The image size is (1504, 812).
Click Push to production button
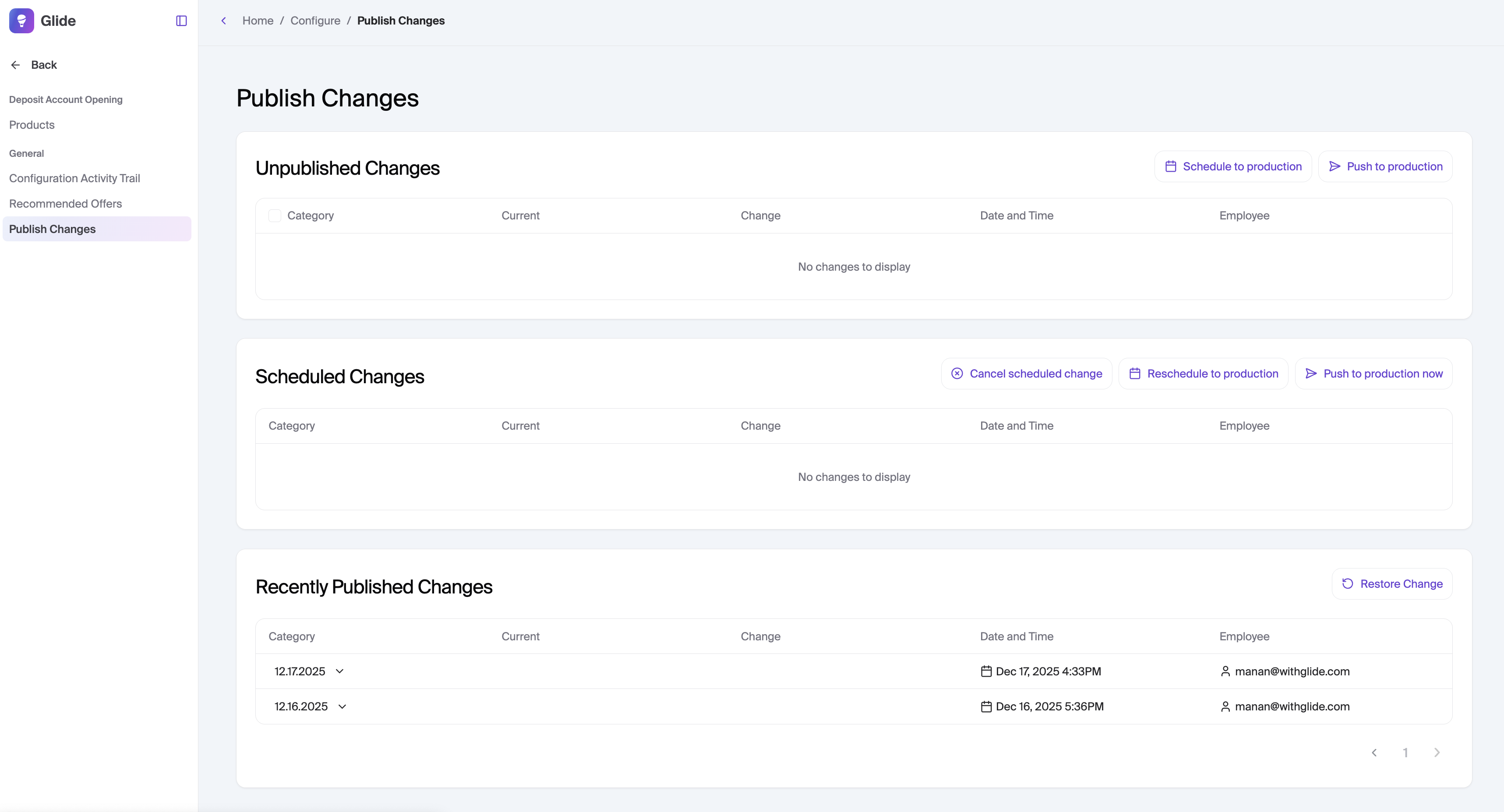click(1385, 166)
